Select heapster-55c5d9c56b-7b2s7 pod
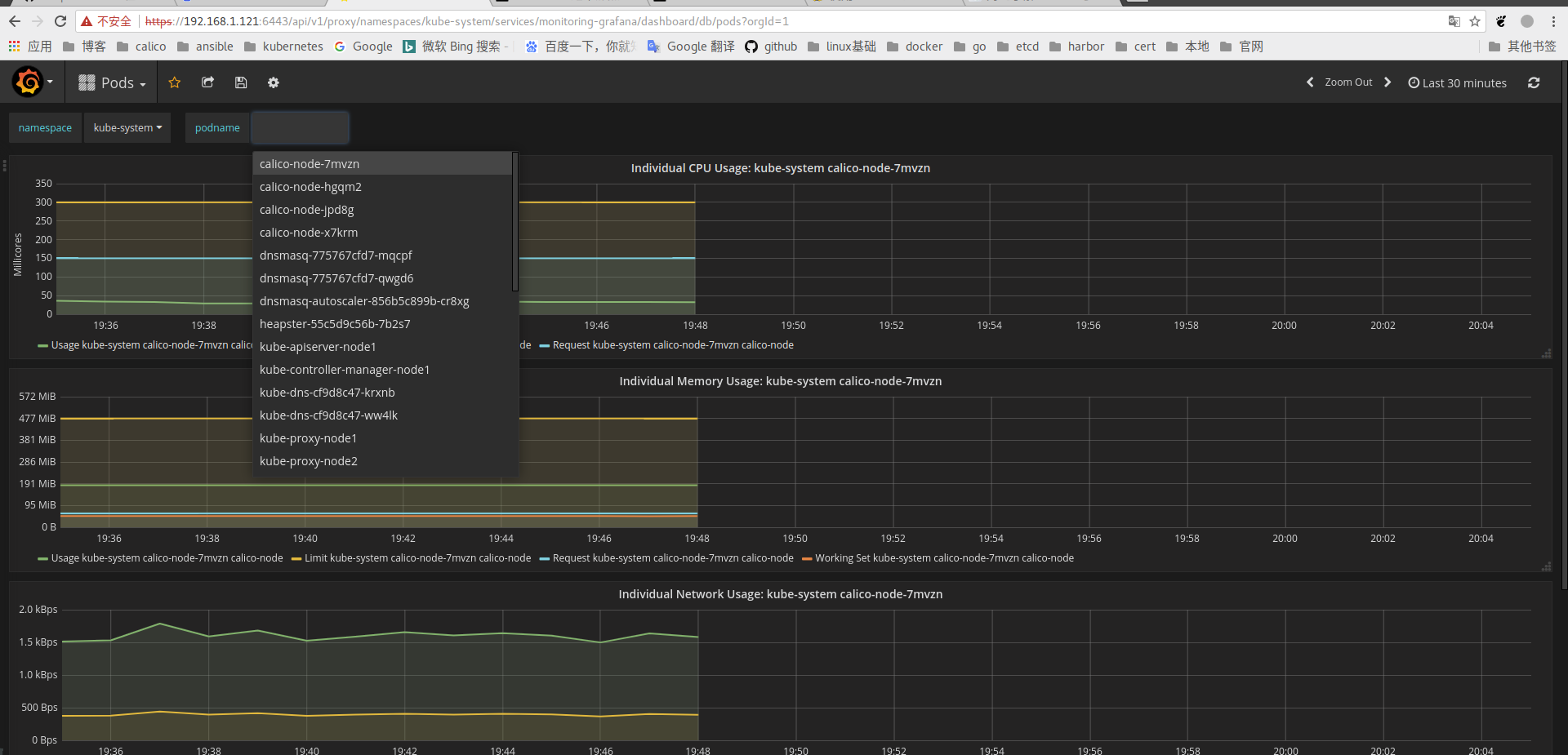Screen dimensions: 1568x755 383,323
